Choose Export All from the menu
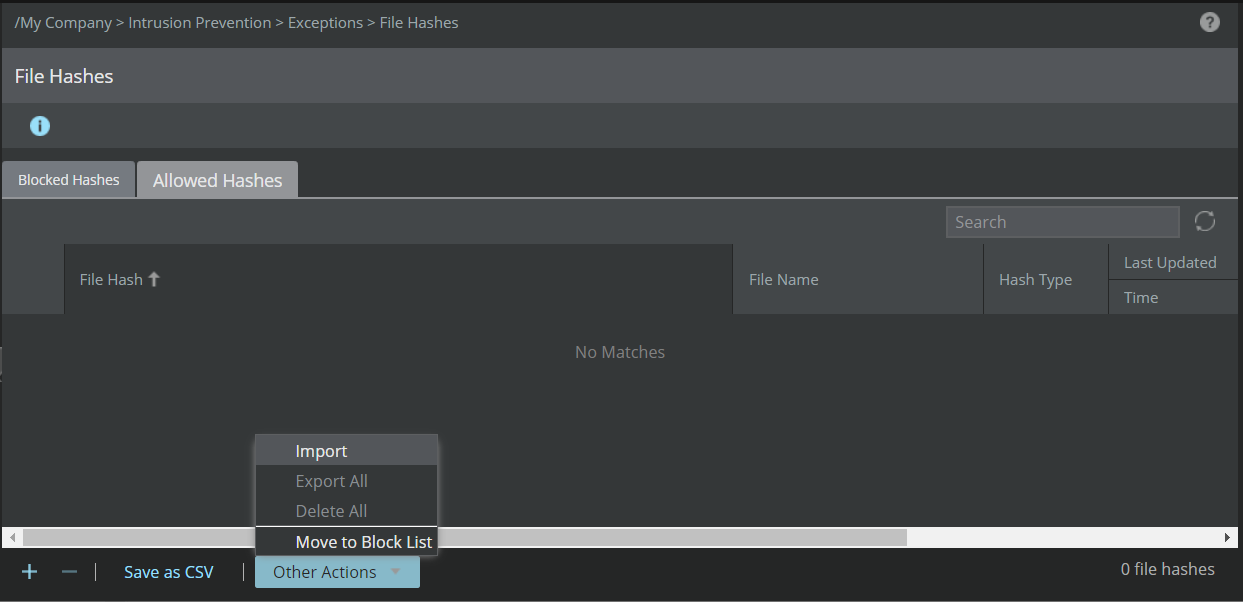 pyautogui.click(x=346, y=481)
